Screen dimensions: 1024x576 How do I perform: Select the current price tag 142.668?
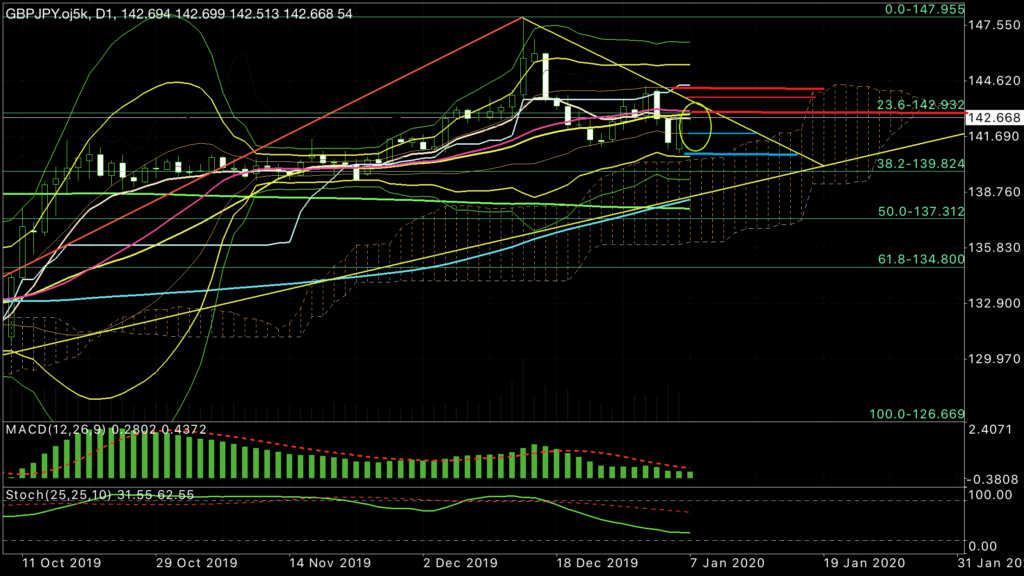coord(994,118)
